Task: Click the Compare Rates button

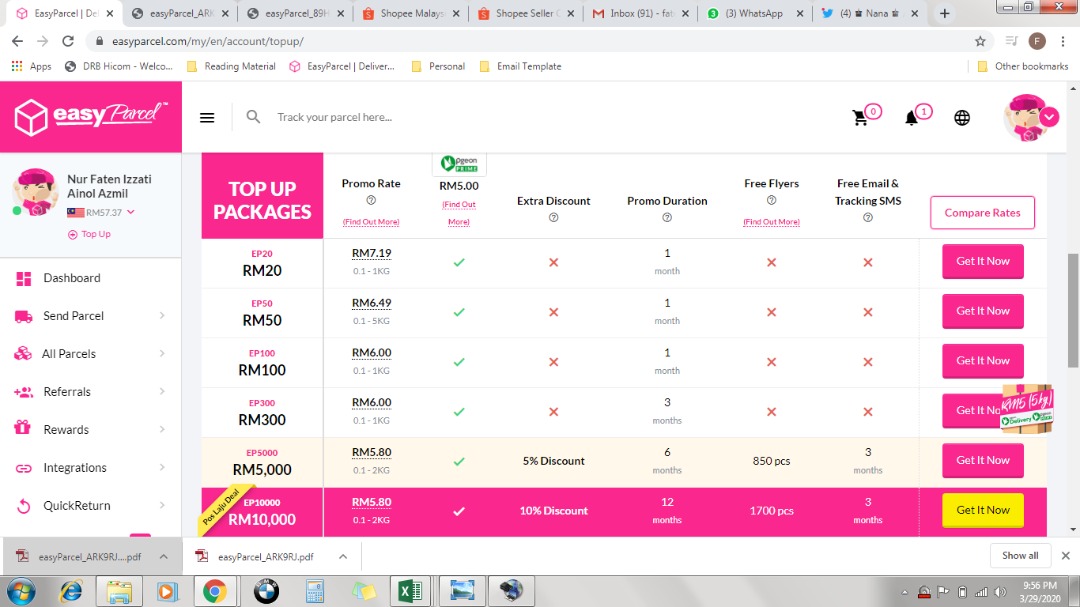Action: pos(982,213)
